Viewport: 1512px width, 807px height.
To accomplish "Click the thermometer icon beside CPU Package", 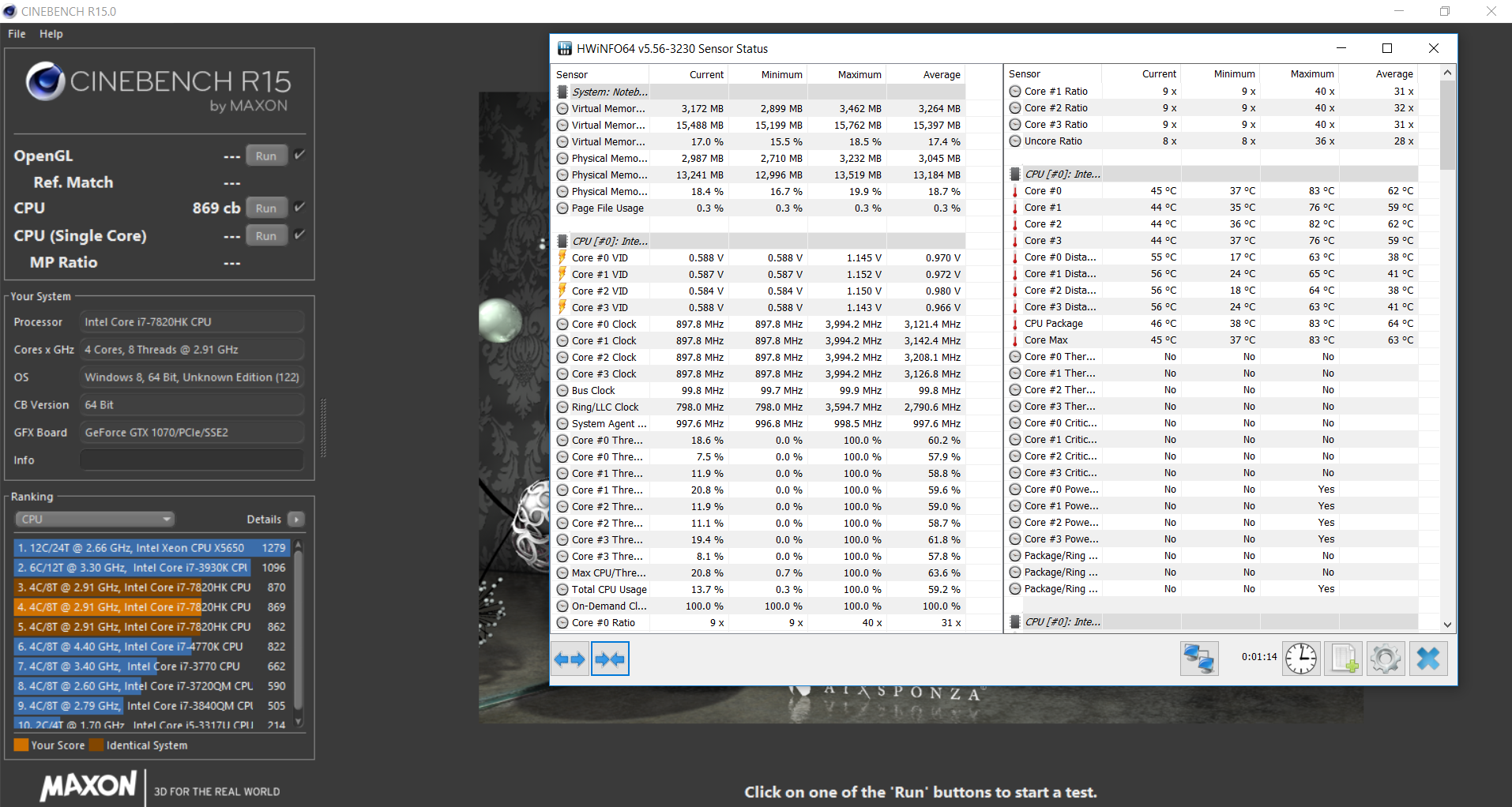I will 1015,324.
